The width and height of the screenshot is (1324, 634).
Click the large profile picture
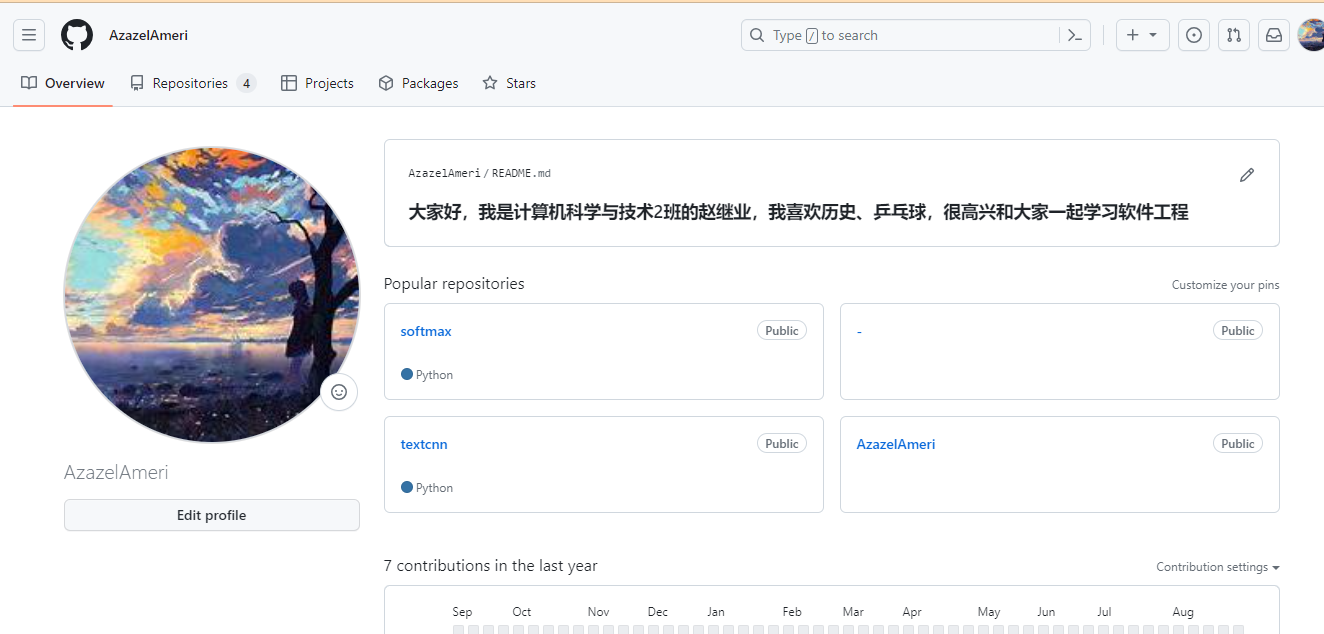212,295
